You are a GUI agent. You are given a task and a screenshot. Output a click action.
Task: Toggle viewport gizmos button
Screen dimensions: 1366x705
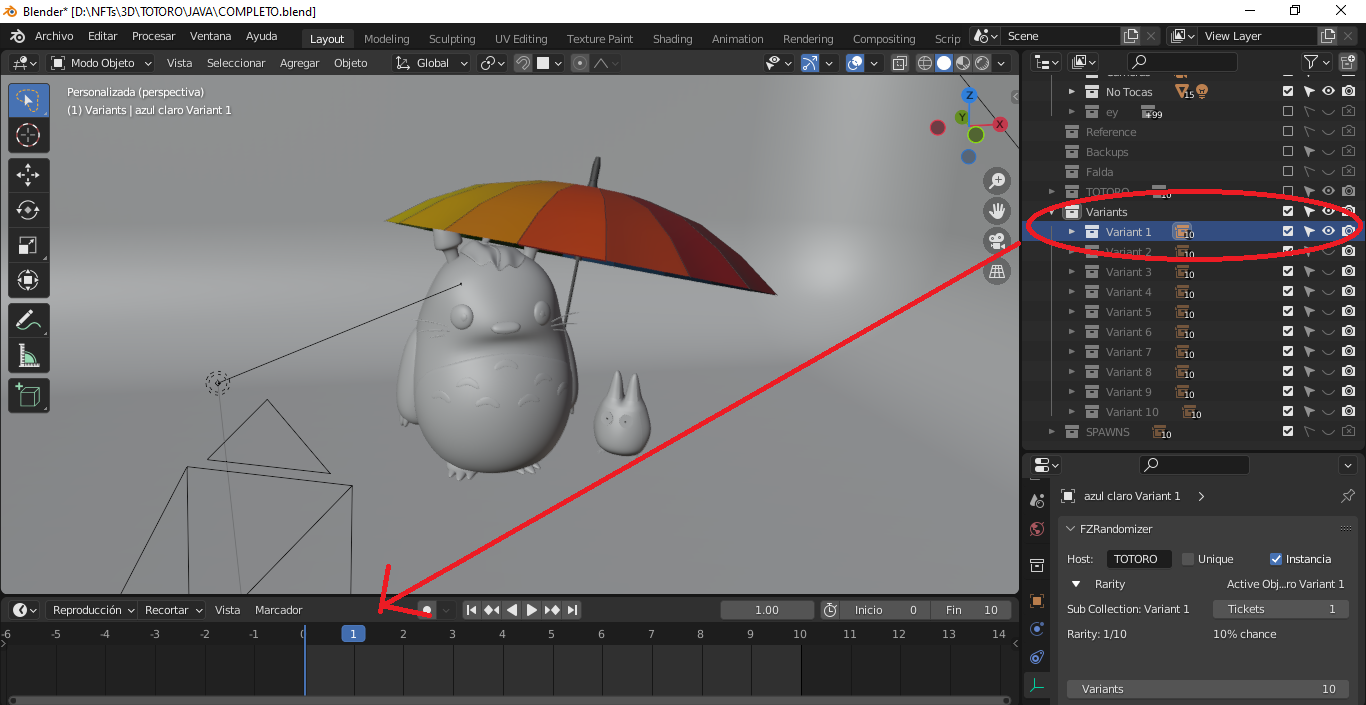[810, 63]
